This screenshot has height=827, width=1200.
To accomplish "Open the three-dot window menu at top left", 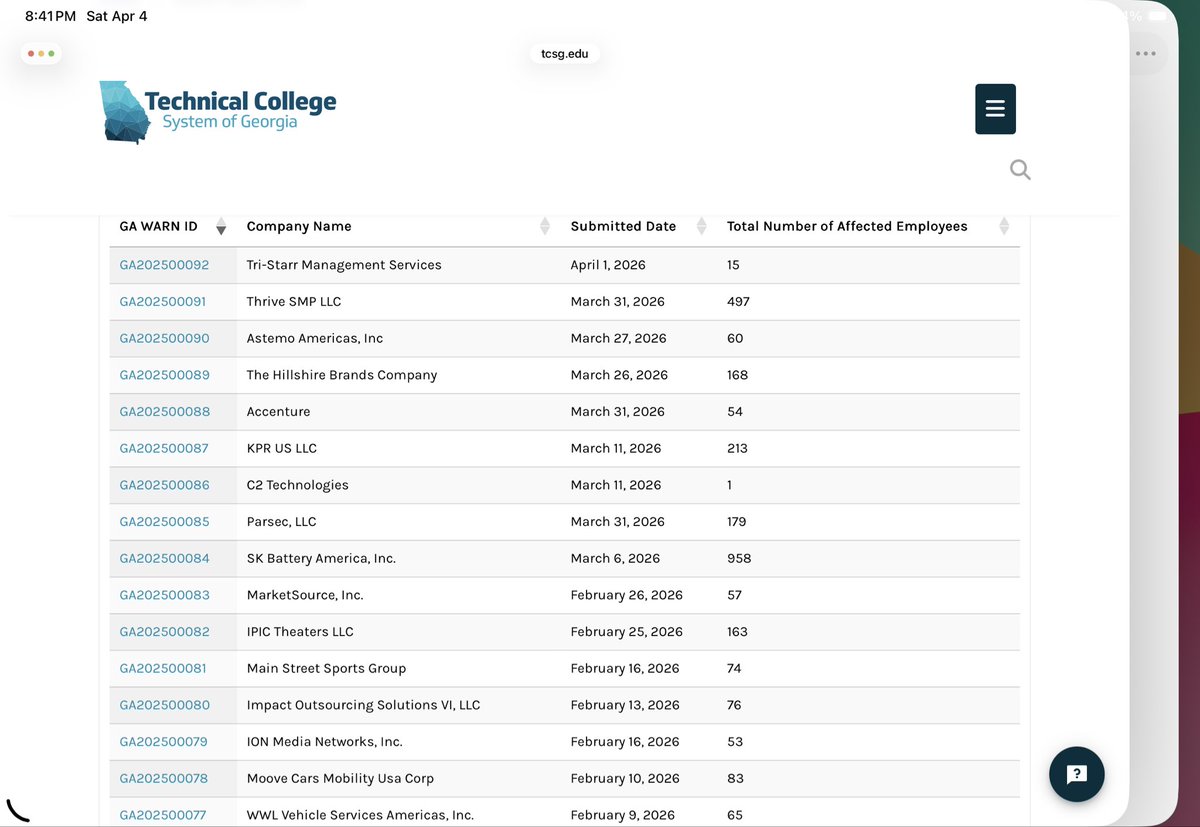I will pos(41,53).
